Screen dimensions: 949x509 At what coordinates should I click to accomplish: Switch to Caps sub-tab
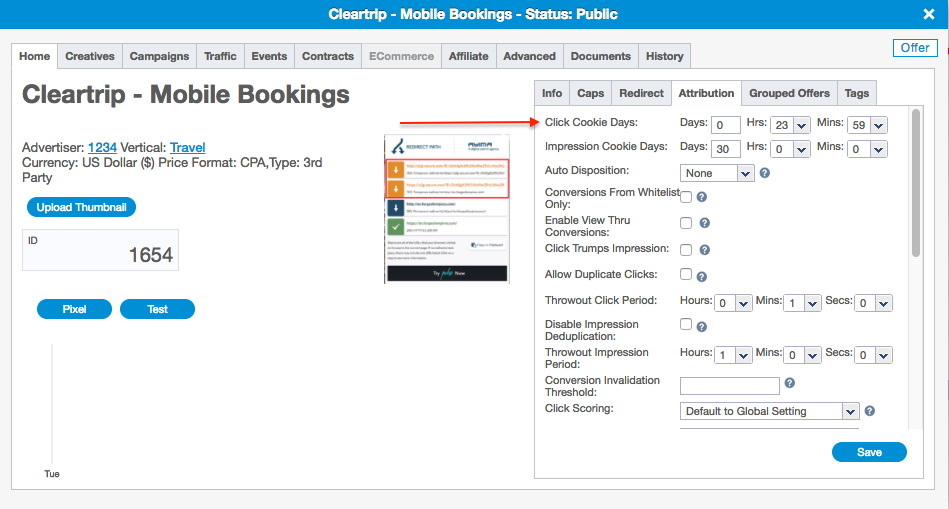(591, 93)
